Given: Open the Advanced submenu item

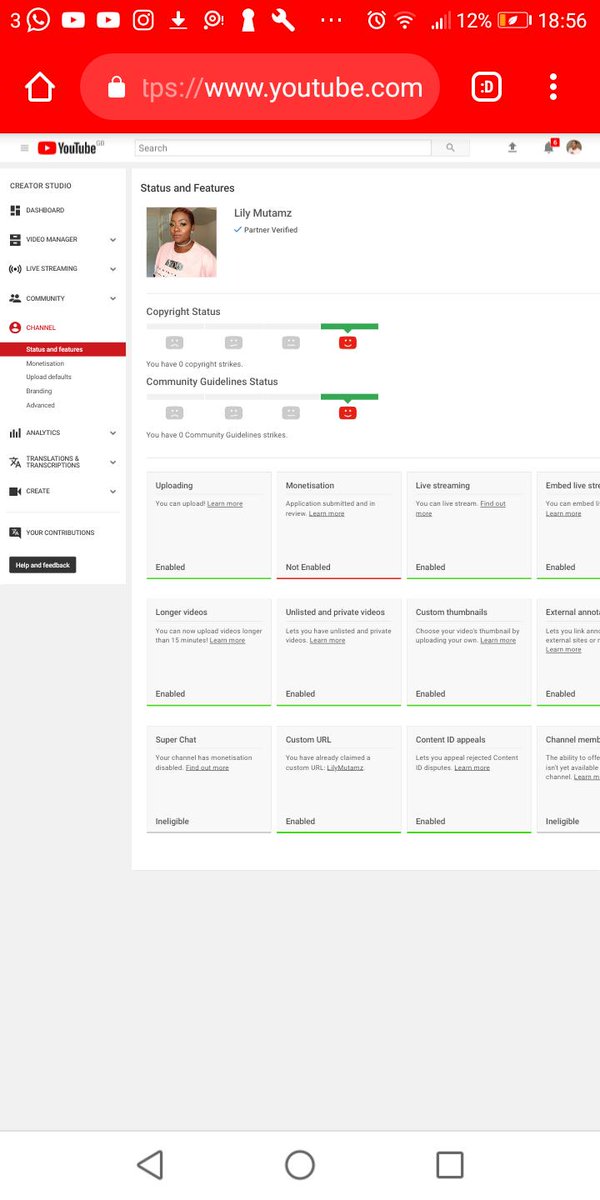Looking at the screenshot, I should pos(41,405).
